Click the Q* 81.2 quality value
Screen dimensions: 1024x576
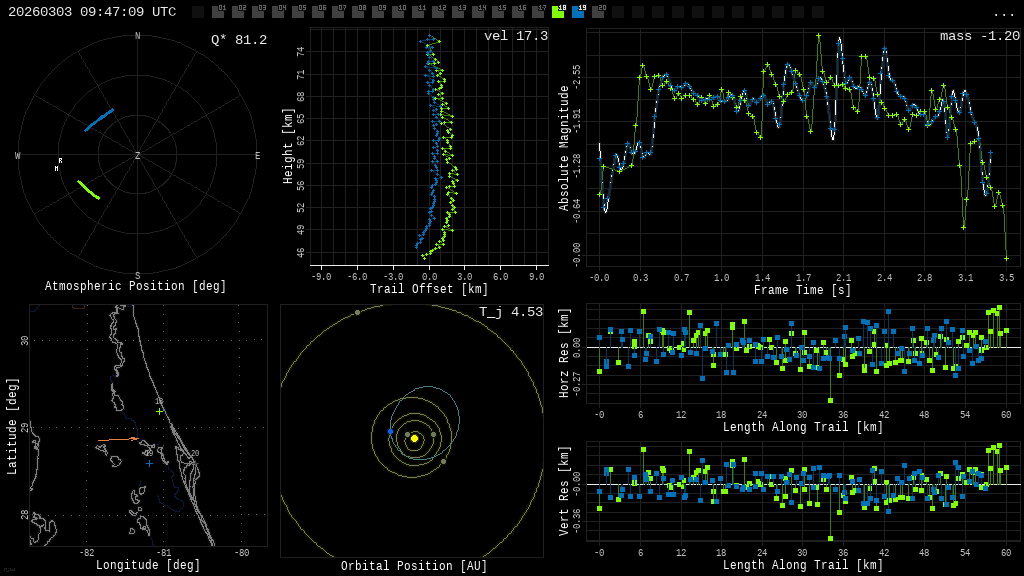[x=238, y=40]
